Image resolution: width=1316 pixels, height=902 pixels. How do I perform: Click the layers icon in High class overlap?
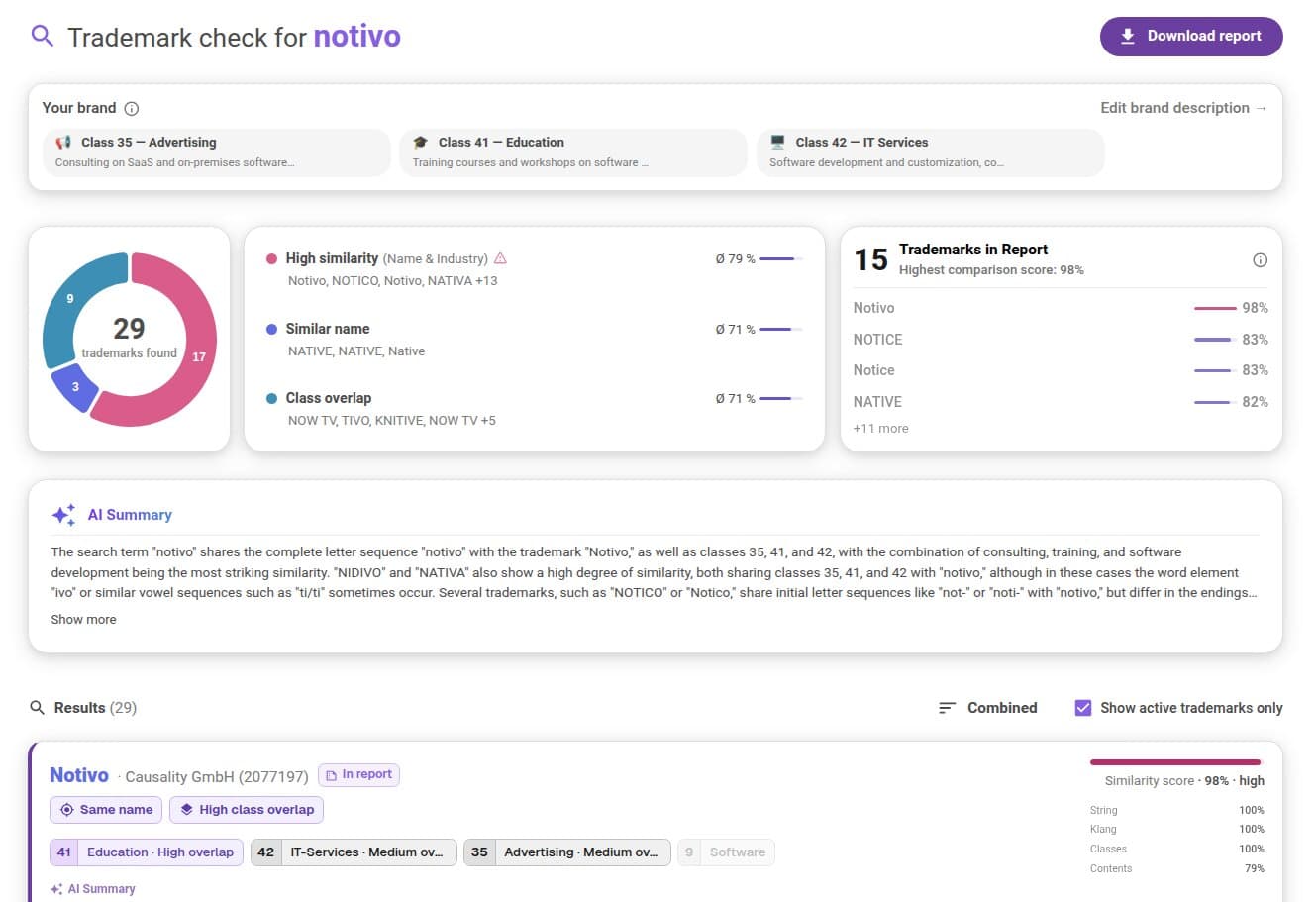(x=186, y=810)
